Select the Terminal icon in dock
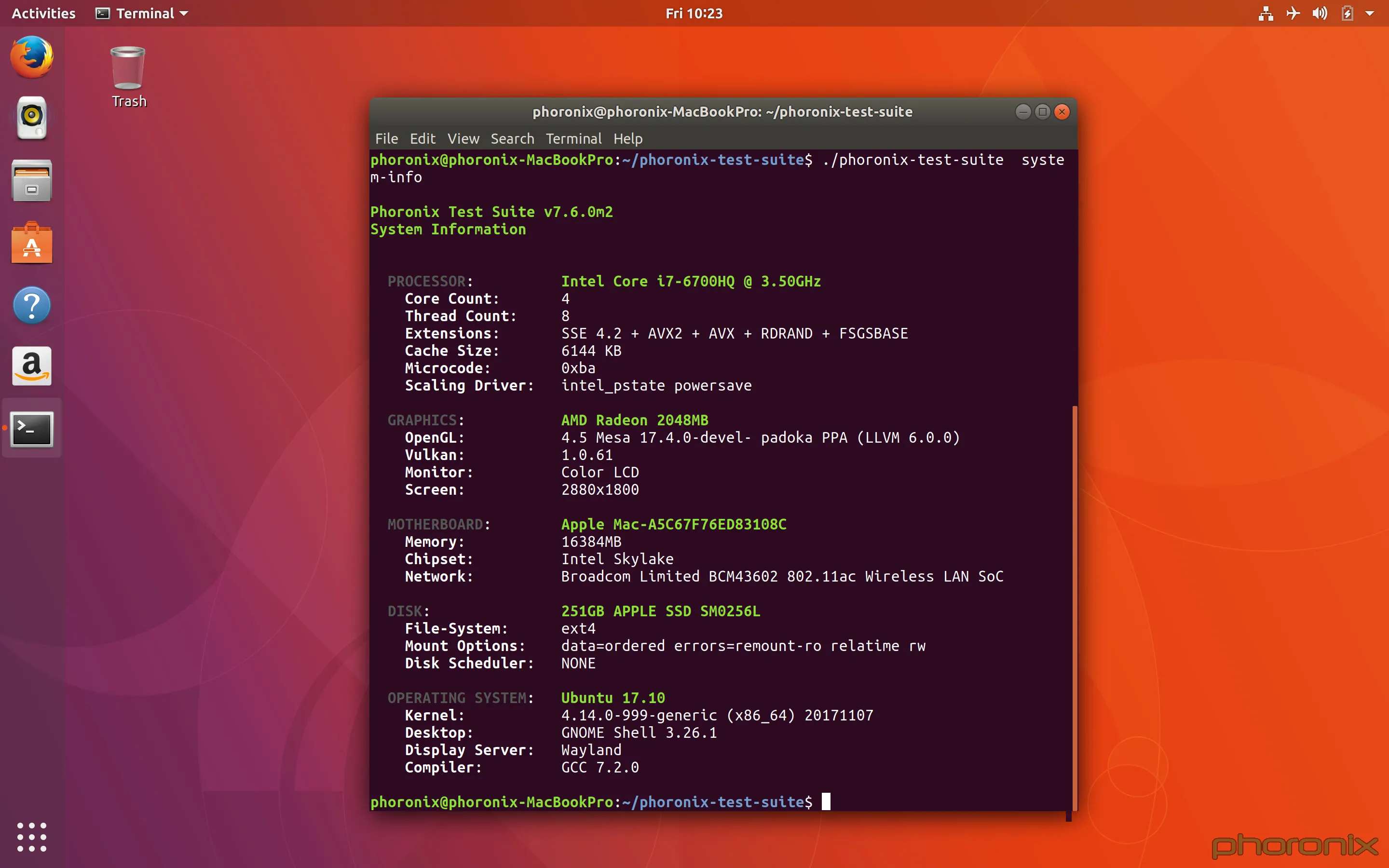This screenshot has width=1389, height=868. click(x=31, y=429)
